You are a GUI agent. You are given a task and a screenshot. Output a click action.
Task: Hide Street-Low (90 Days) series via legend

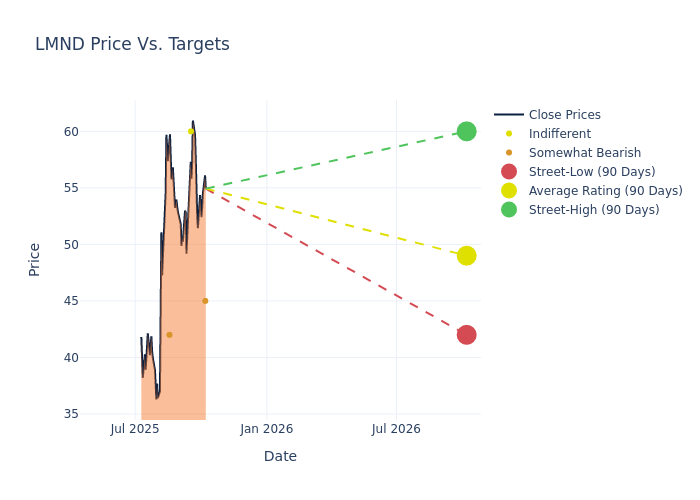point(591,172)
